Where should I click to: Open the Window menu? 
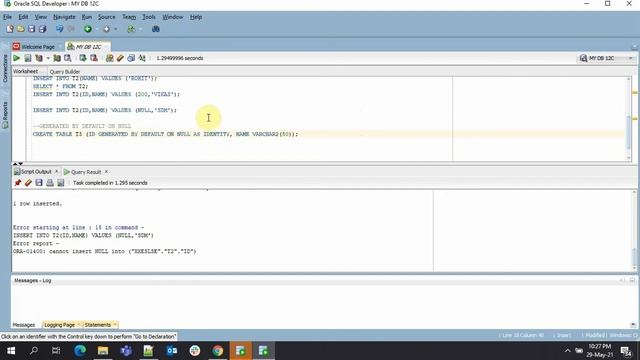(x=173, y=17)
